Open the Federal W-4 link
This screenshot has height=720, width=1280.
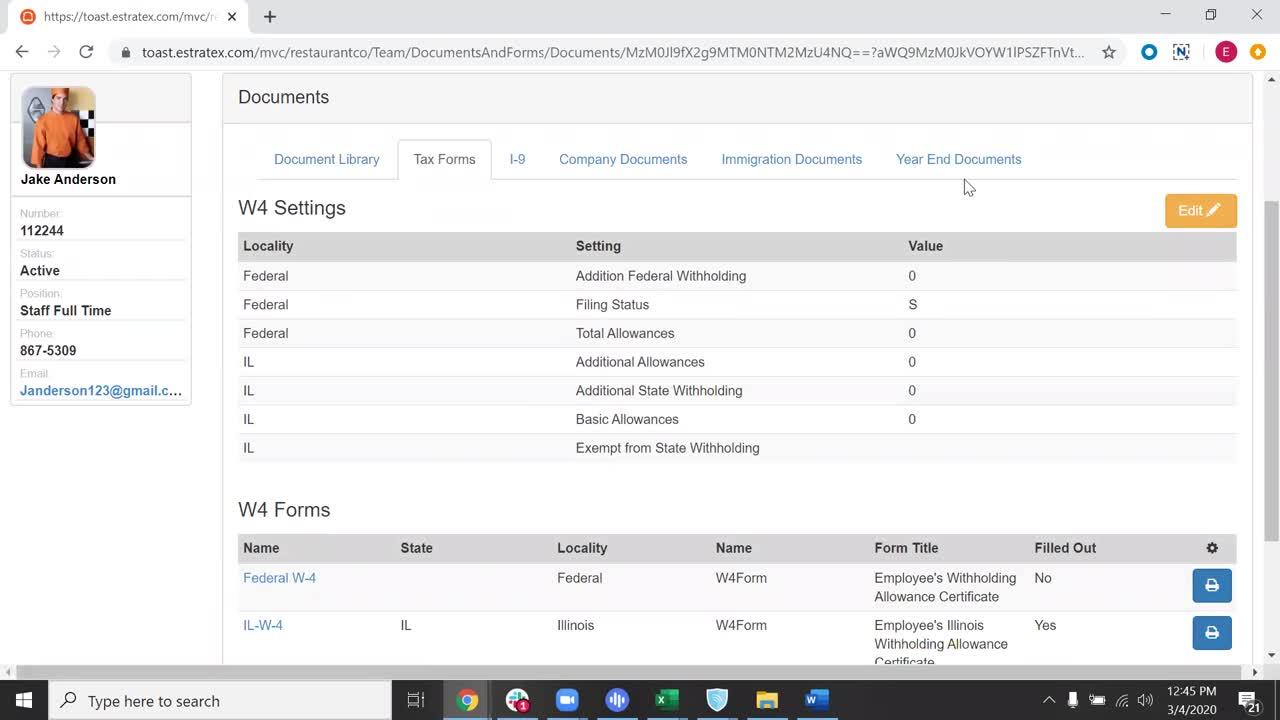click(x=279, y=578)
